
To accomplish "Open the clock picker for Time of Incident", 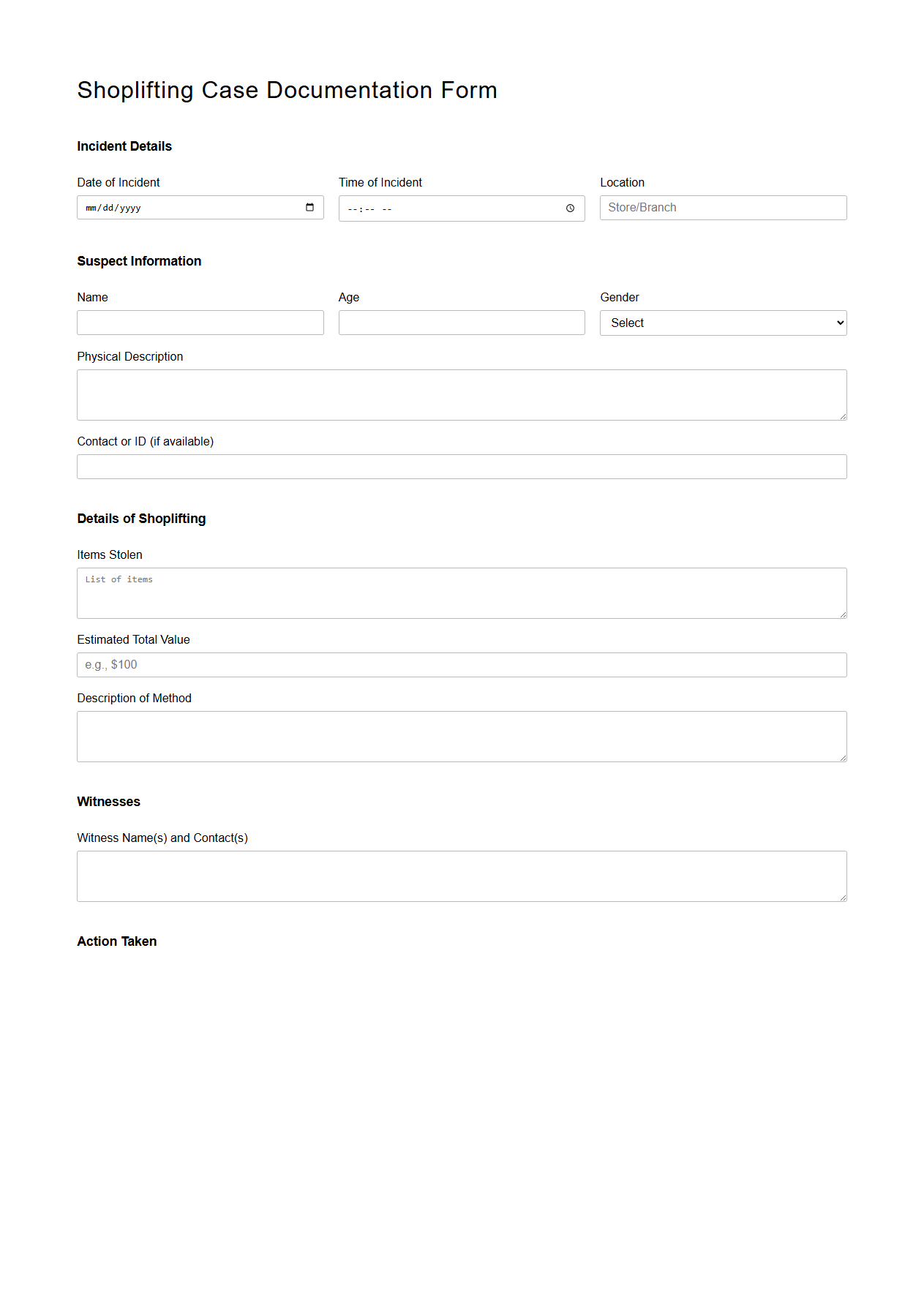I will (x=571, y=208).
